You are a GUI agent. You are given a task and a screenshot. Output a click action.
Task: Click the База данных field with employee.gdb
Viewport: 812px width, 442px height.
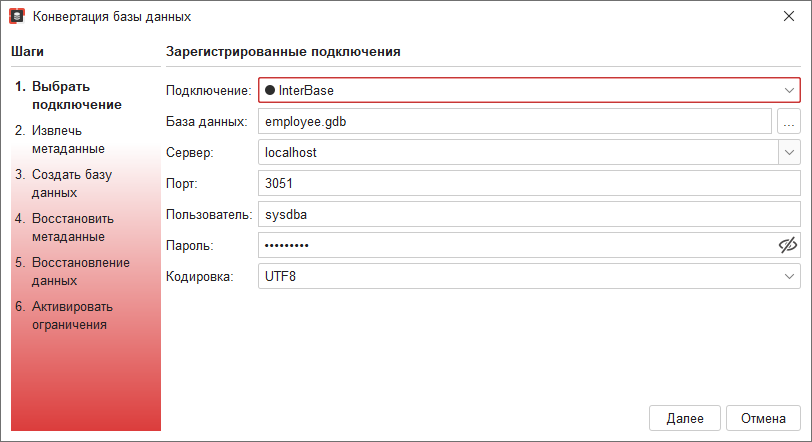(x=514, y=121)
